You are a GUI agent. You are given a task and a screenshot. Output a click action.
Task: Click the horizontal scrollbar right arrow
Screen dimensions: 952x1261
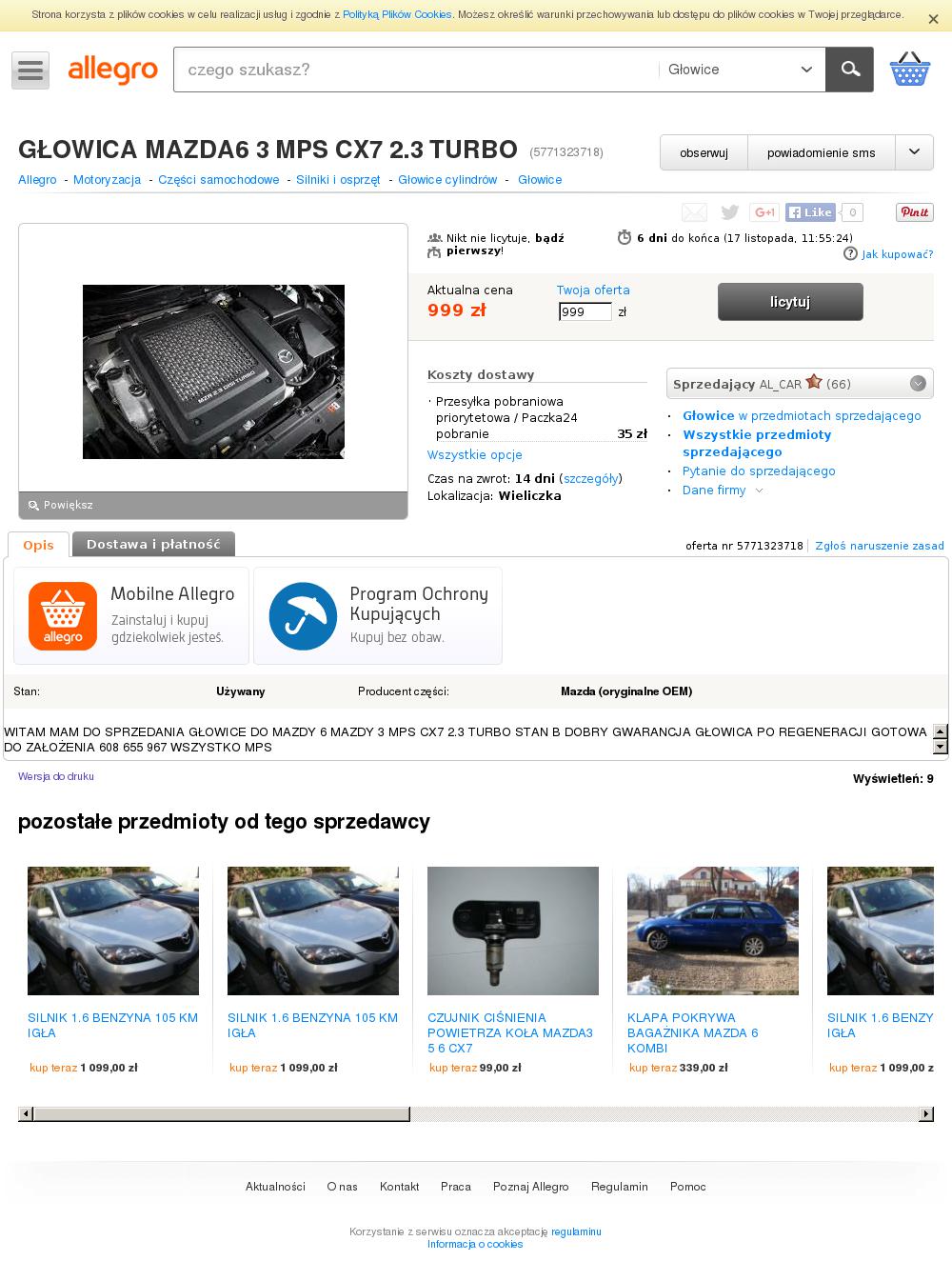(x=925, y=1114)
